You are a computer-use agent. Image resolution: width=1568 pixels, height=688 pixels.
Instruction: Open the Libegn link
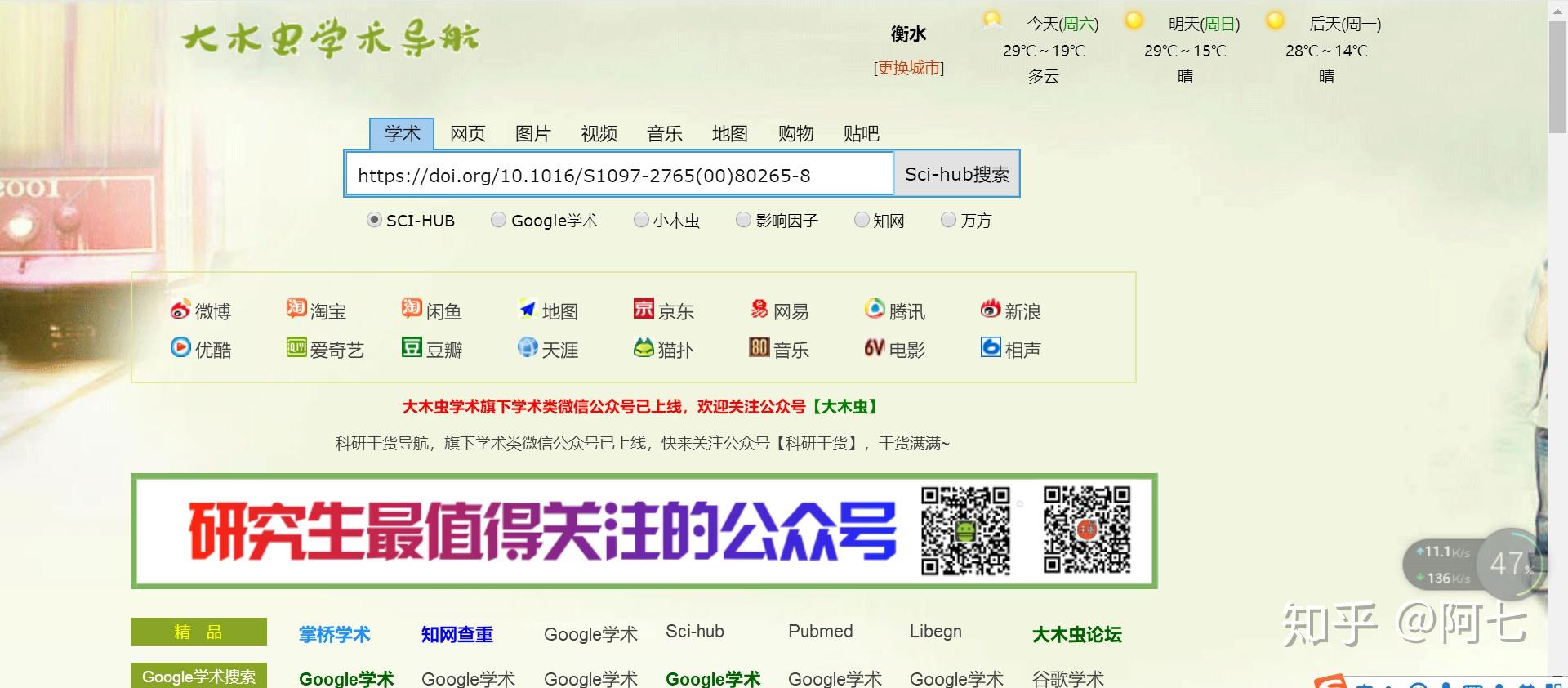tap(936, 631)
